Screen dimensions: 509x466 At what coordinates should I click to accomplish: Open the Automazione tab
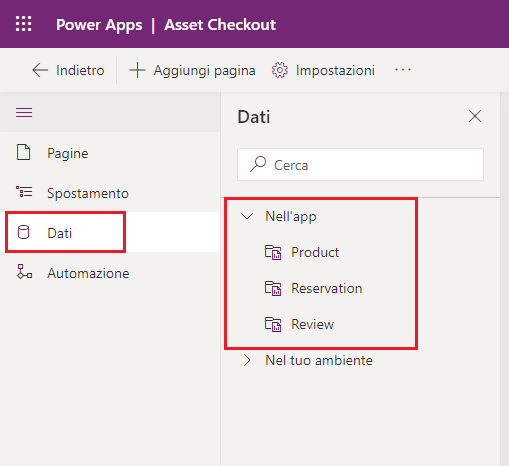pyautogui.click(x=110, y=273)
